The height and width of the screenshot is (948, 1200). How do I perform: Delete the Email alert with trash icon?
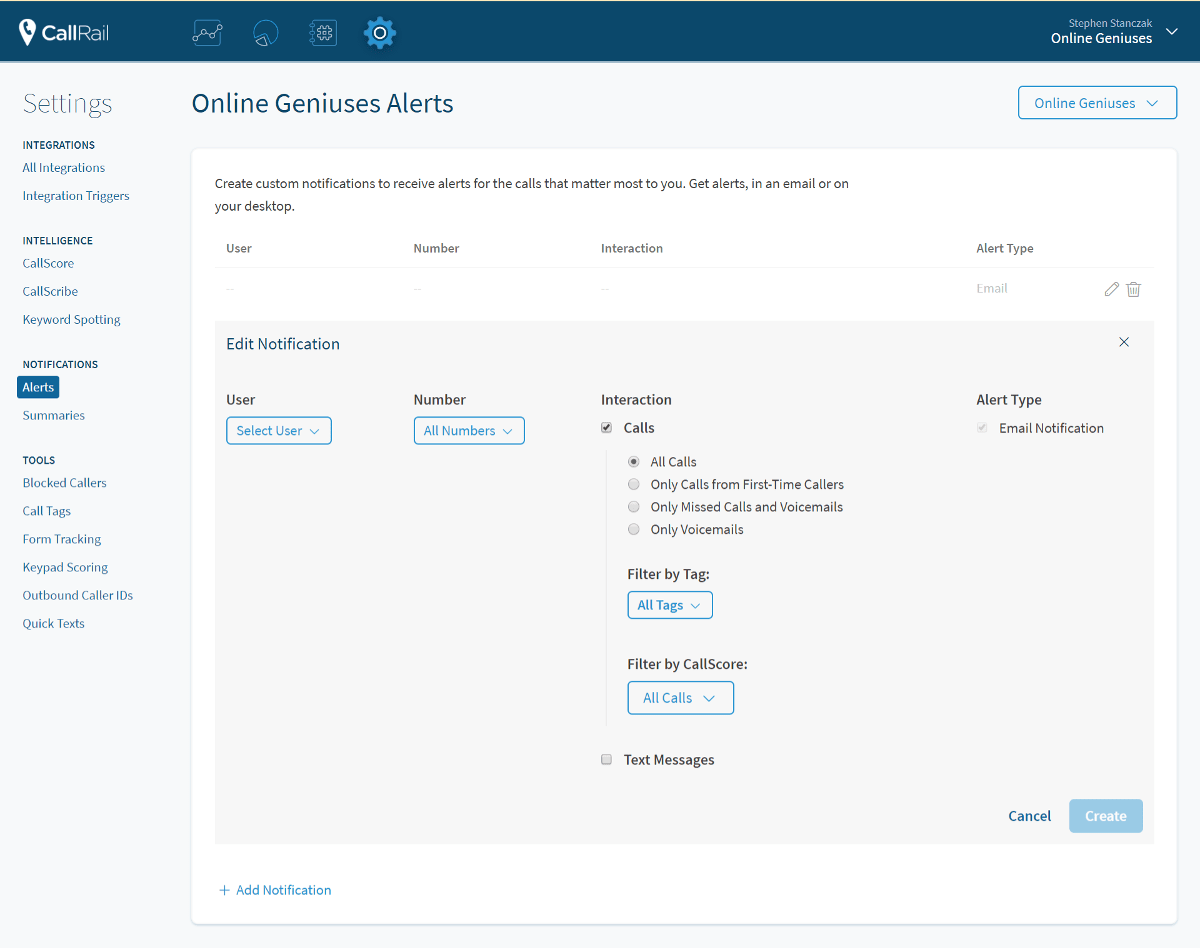click(x=1133, y=289)
